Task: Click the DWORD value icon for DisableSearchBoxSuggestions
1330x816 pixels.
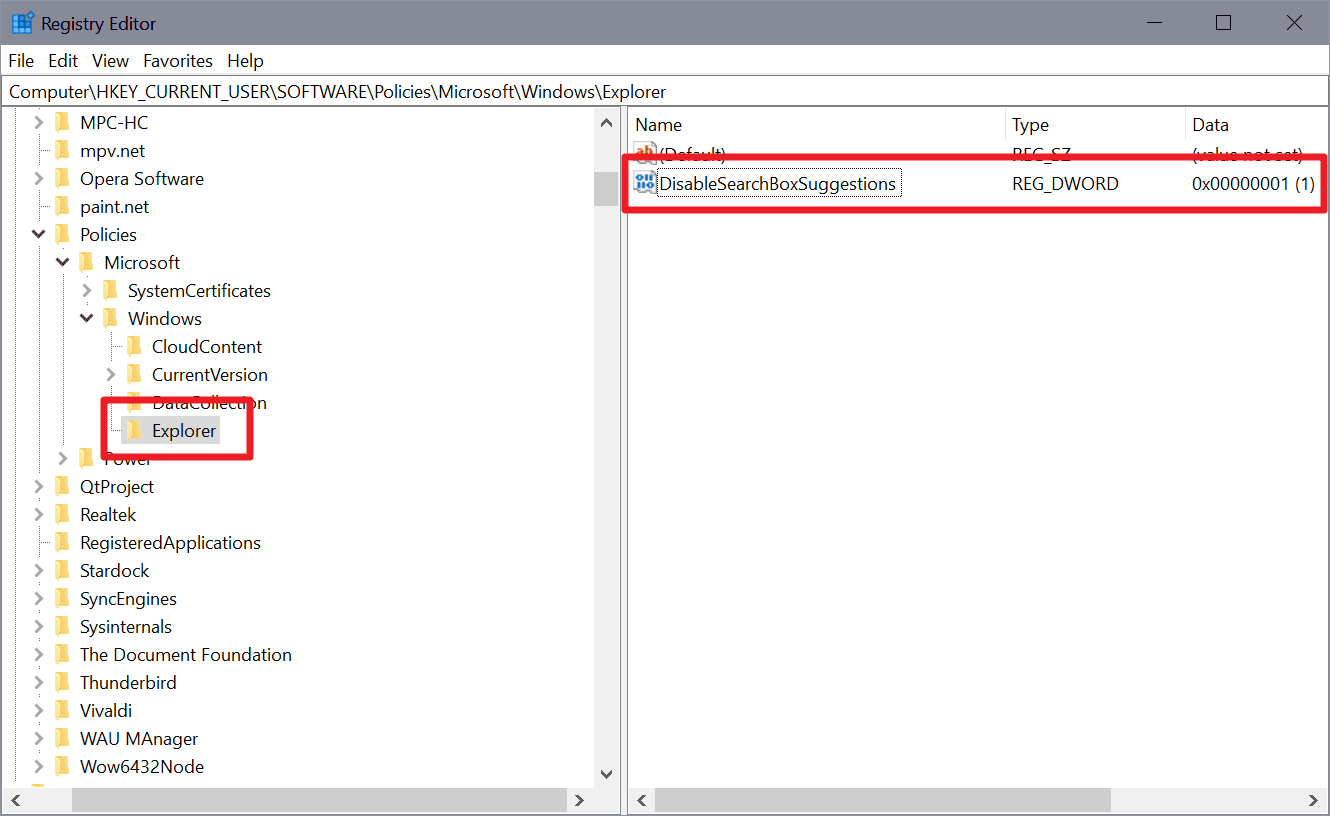Action: click(645, 183)
